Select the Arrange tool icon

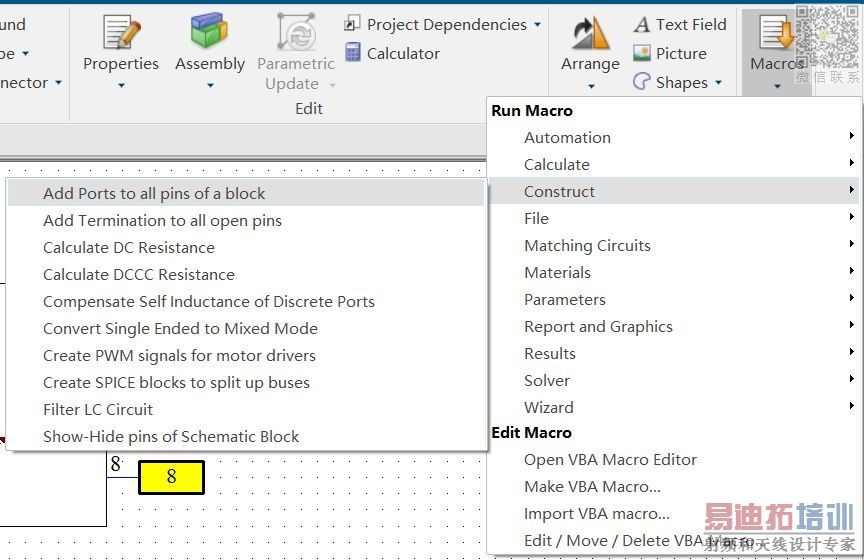click(590, 33)
